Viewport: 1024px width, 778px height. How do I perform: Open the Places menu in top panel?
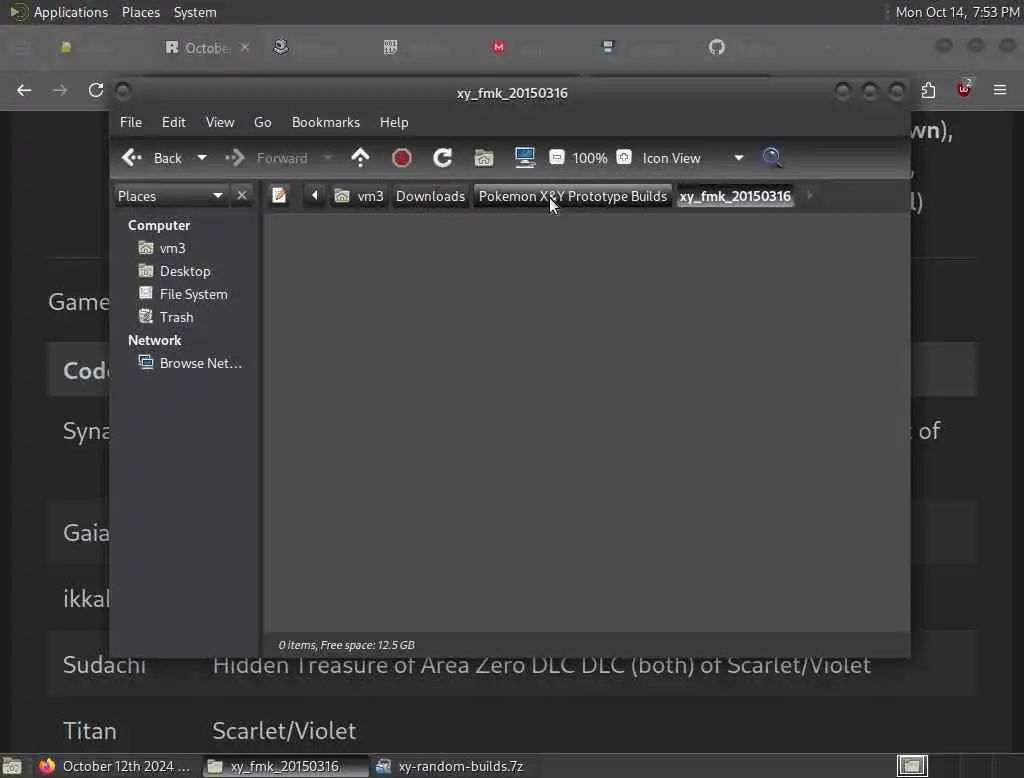coord(140,12)
